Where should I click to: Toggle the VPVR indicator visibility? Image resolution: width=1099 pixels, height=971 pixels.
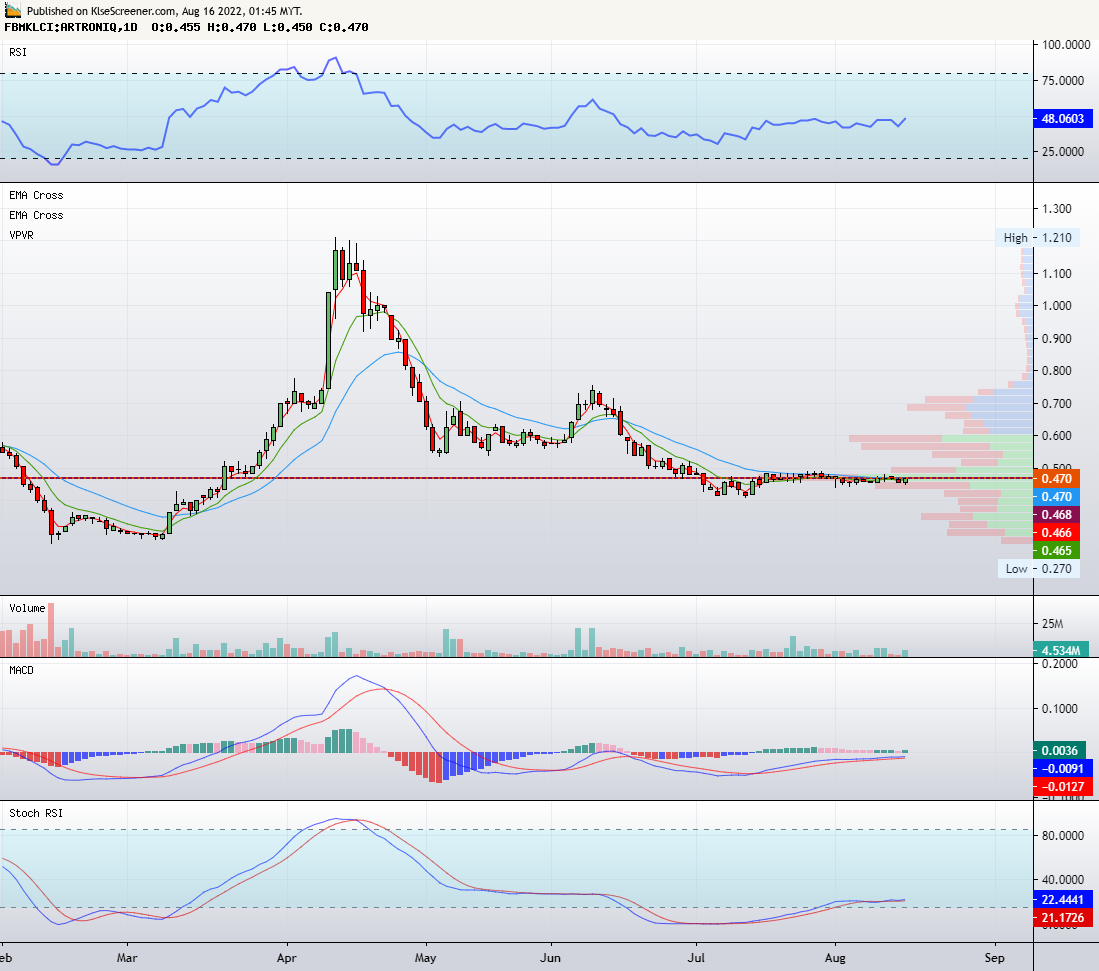[x=19, y=235]
